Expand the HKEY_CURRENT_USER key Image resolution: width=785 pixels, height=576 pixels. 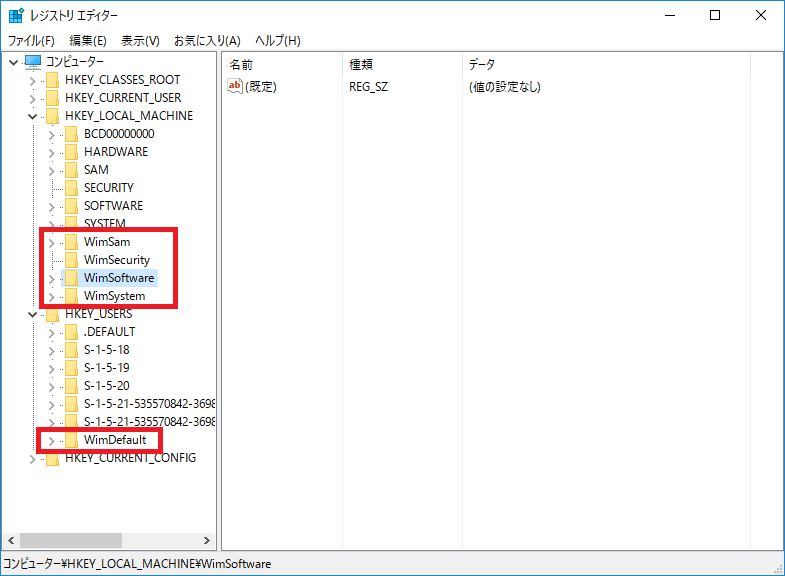point(33,99)
